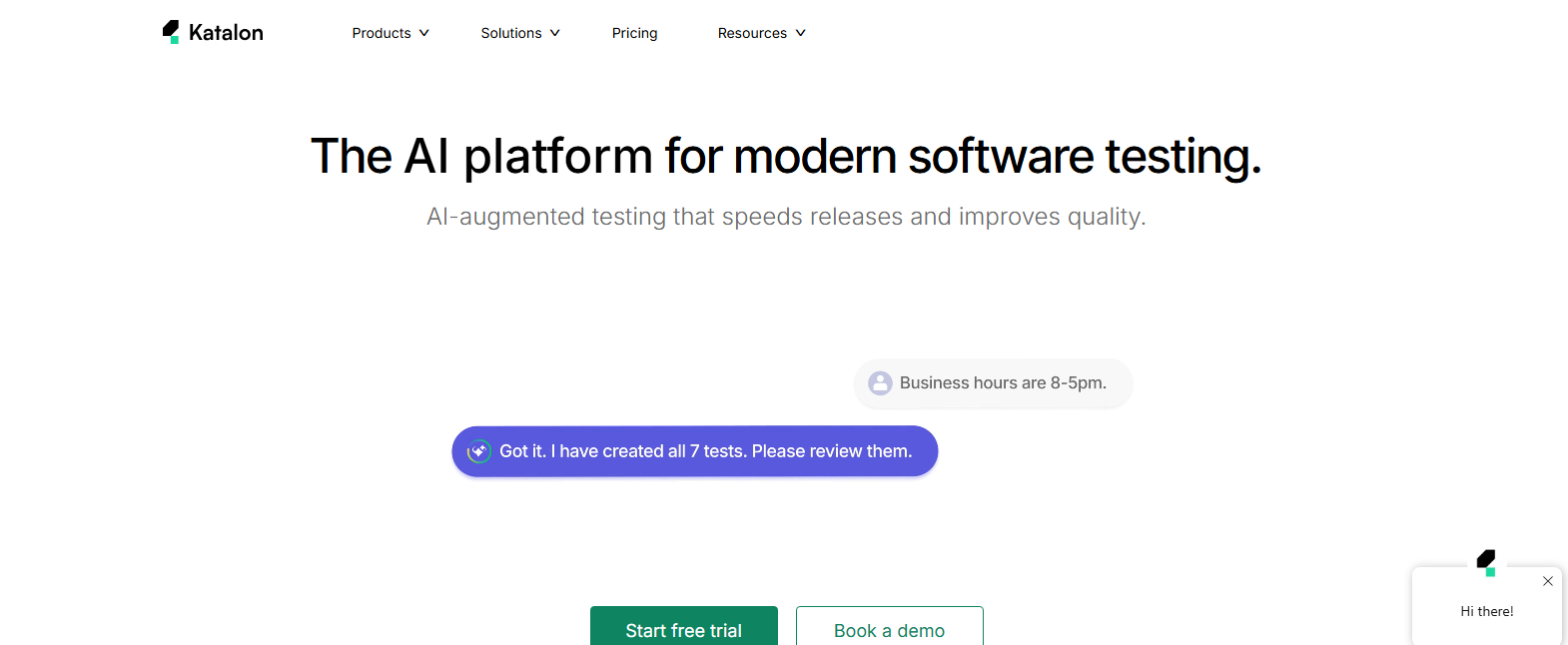Click the Katalon chat widget icon

pyautogui.click(x=1487, y=562)
